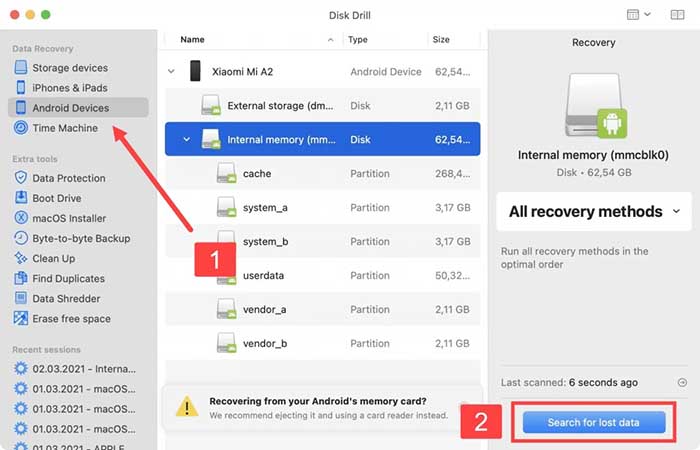Image resolution: width=700 pixels, height=450 pixels.
Task: Select the External storage disk row
Action: pyautogui.click(x=322, y=105)
